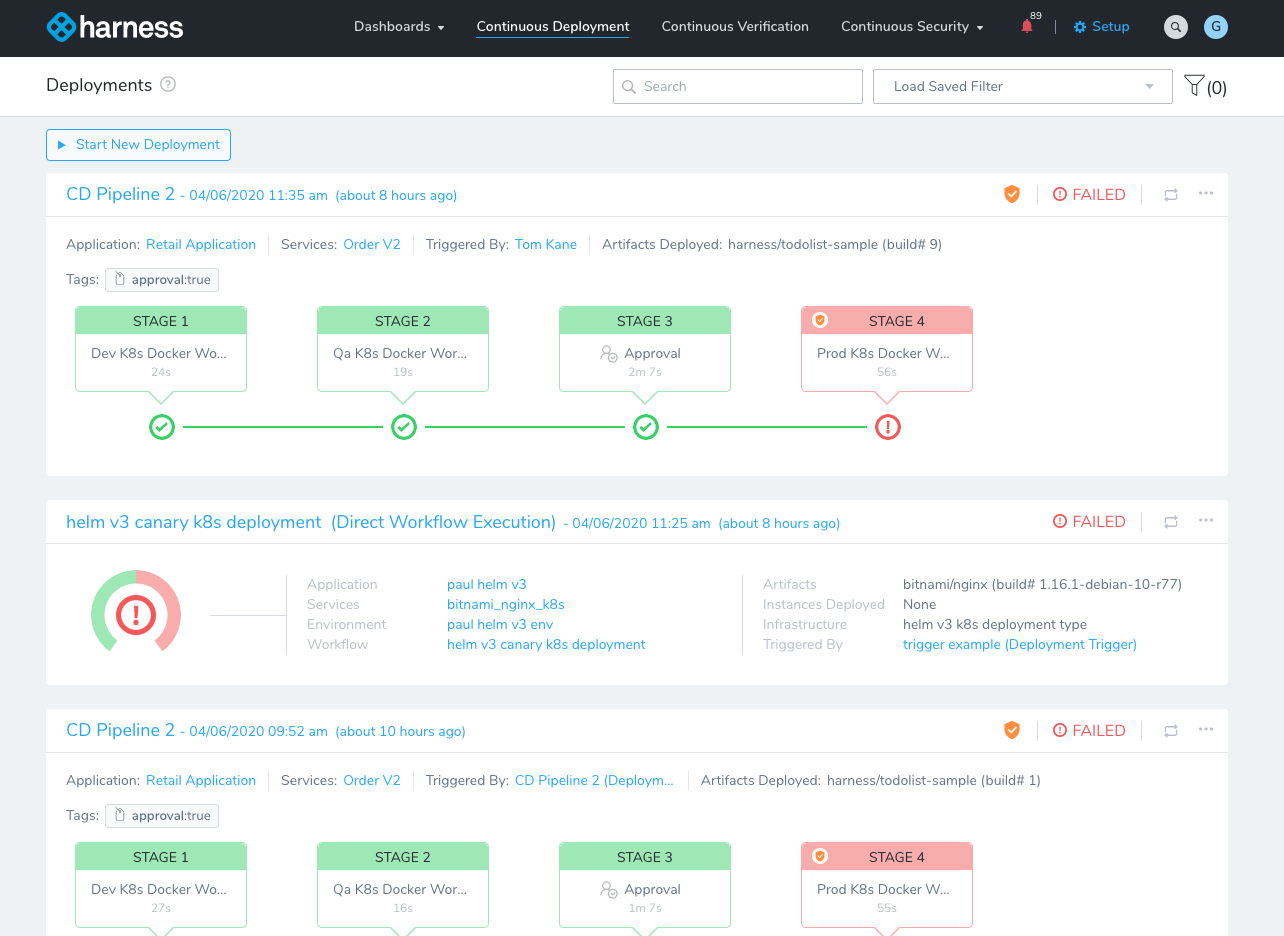Click the deployments Search input field
The width and height of the screenshot is (1284, 936).
click(x=738, y=87)
